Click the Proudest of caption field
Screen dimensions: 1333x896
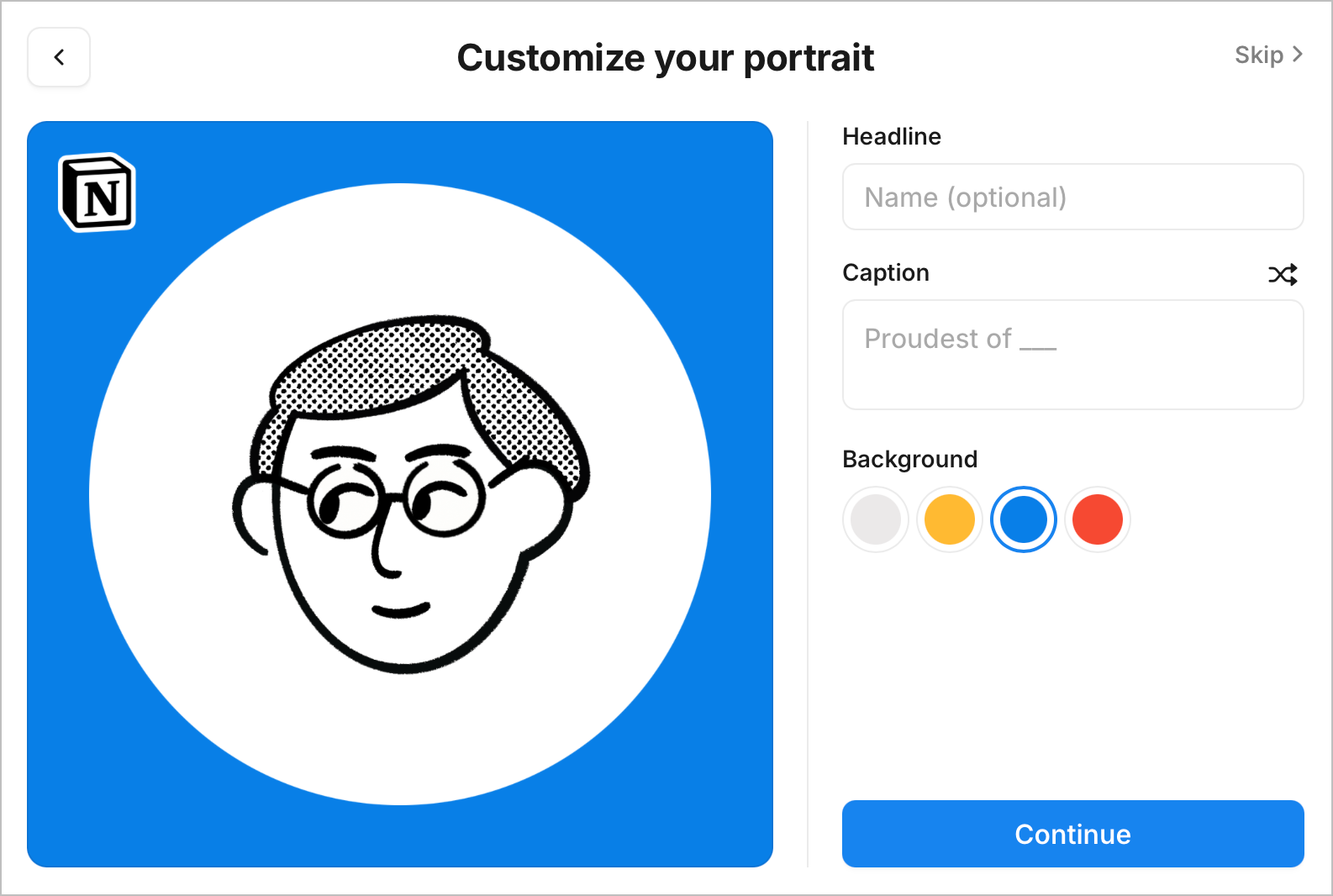pyautogui.click(x=1072, y=353)
